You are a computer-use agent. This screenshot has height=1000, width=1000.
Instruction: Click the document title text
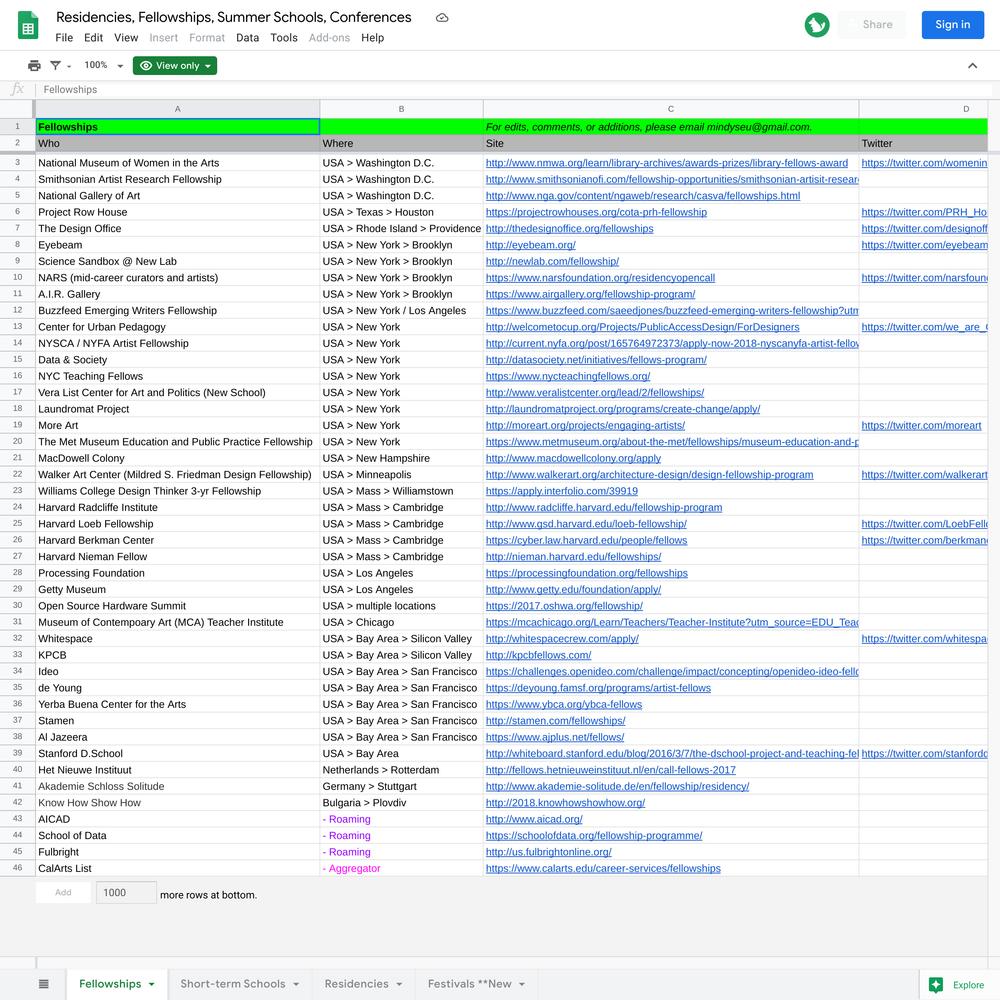233,17
